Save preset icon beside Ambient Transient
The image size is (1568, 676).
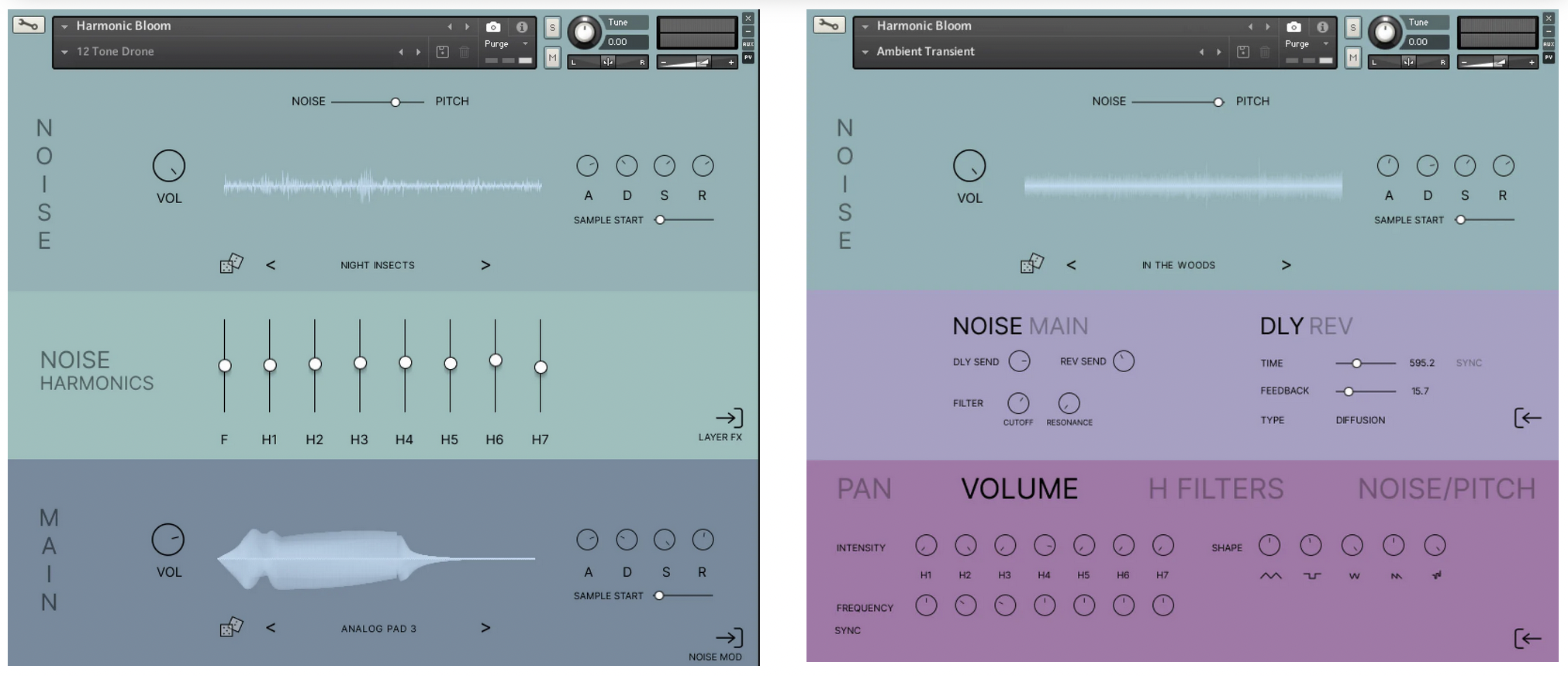(1242, 52)
